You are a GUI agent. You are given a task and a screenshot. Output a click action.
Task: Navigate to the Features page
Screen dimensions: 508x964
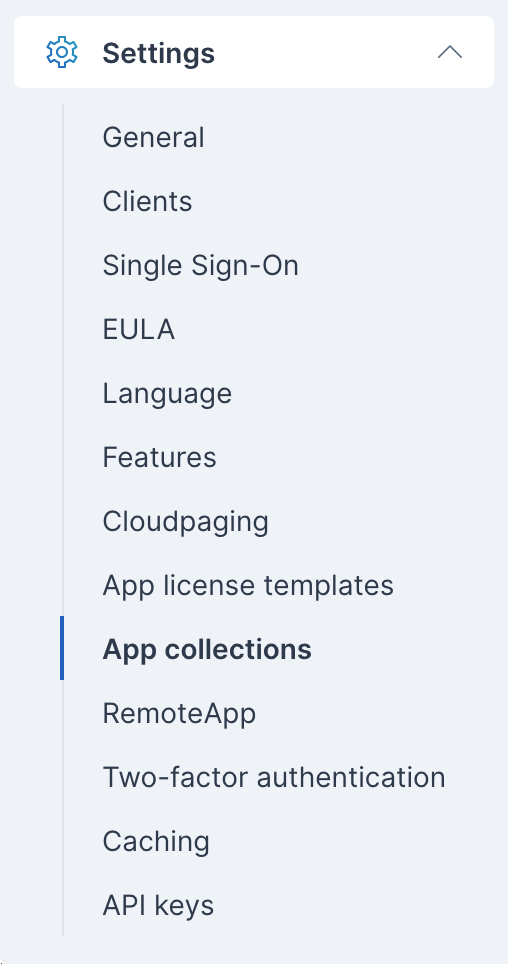point(159,457)
